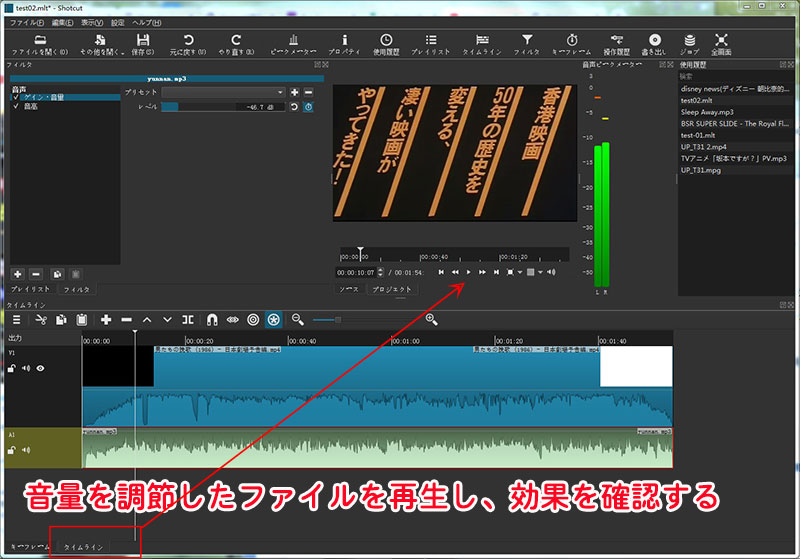Image resolution: width=800 pixels, height=559 pixels.
Task: Open the ヘルプ menu
Action: click(147, 22)
